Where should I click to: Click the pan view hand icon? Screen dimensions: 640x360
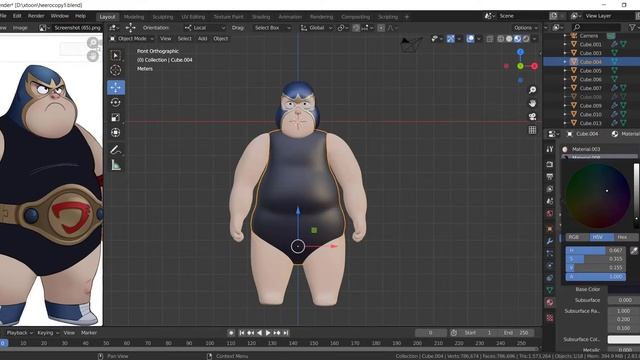click(x=532, y=103)
